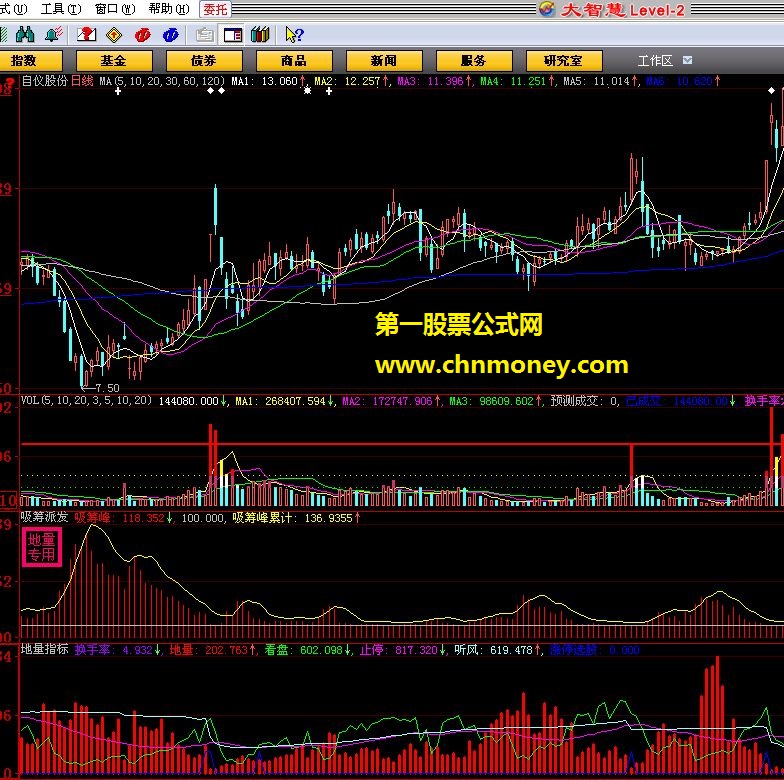Click the 听风: 619.478 value
The height and width of the screenshot is (780, 784).
coord(494,650)
